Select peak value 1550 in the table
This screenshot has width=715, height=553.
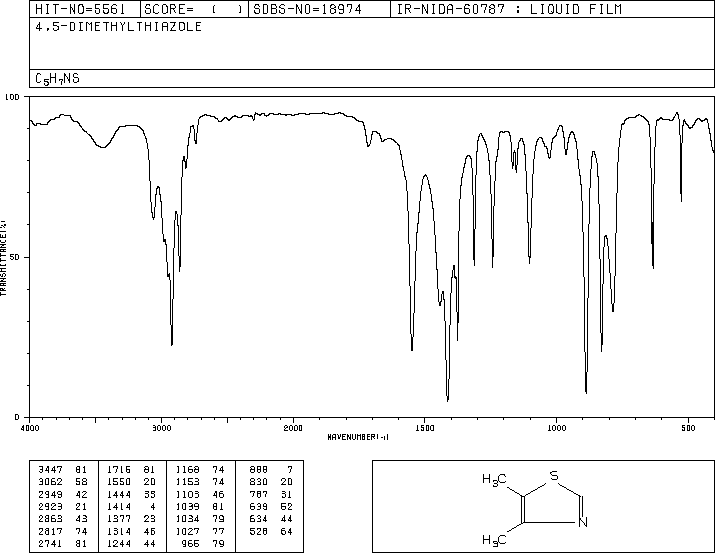pos(119,481)
